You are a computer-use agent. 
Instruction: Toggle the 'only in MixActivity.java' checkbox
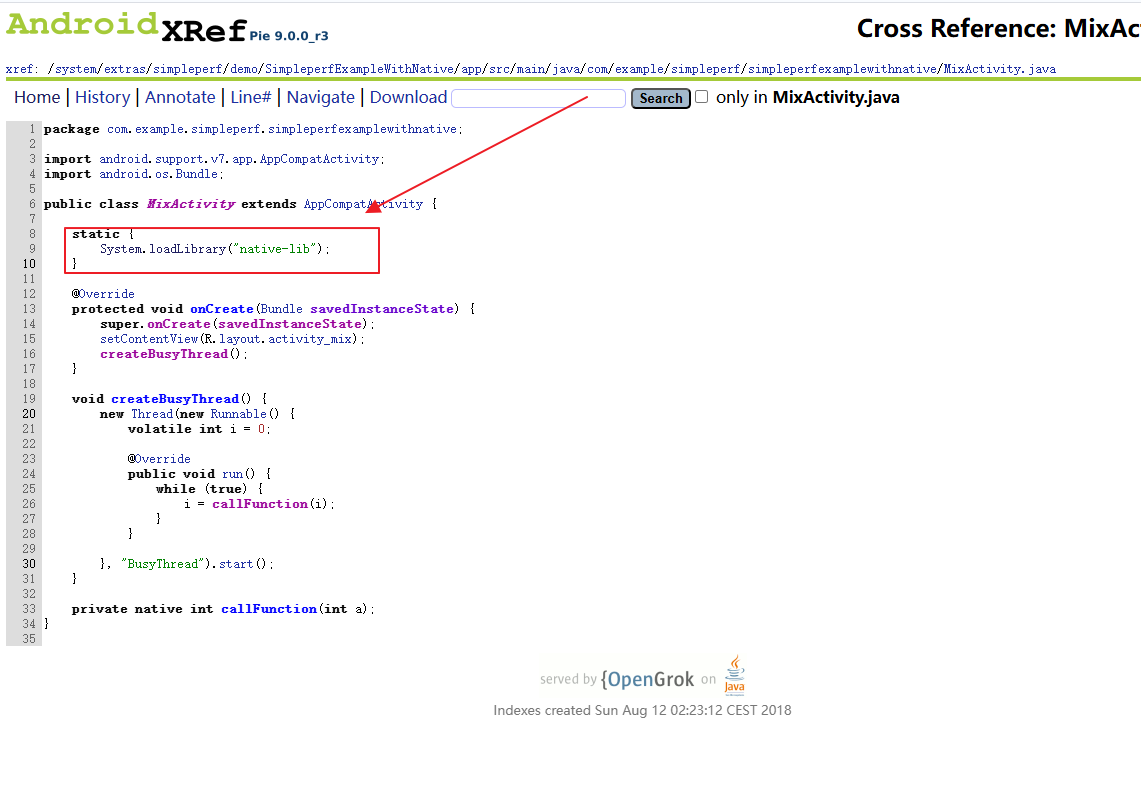pyautogui.click(x=701, y=97)
